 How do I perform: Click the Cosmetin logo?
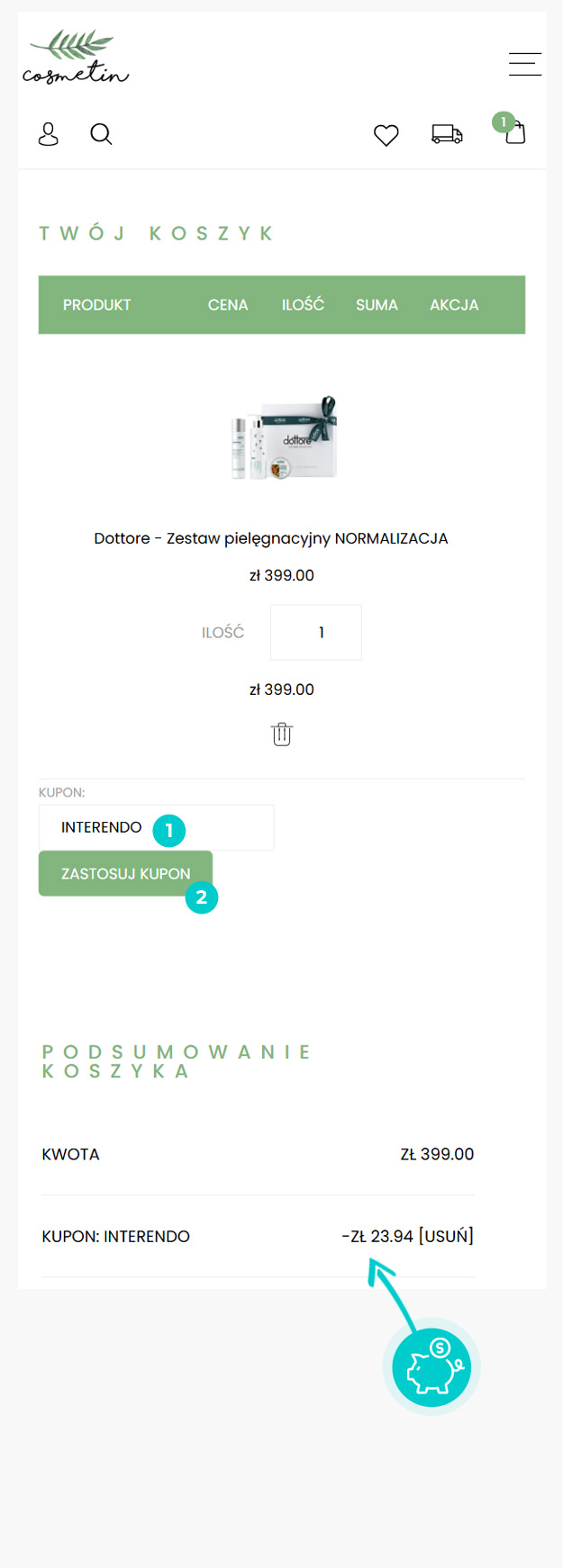point(76,59)
